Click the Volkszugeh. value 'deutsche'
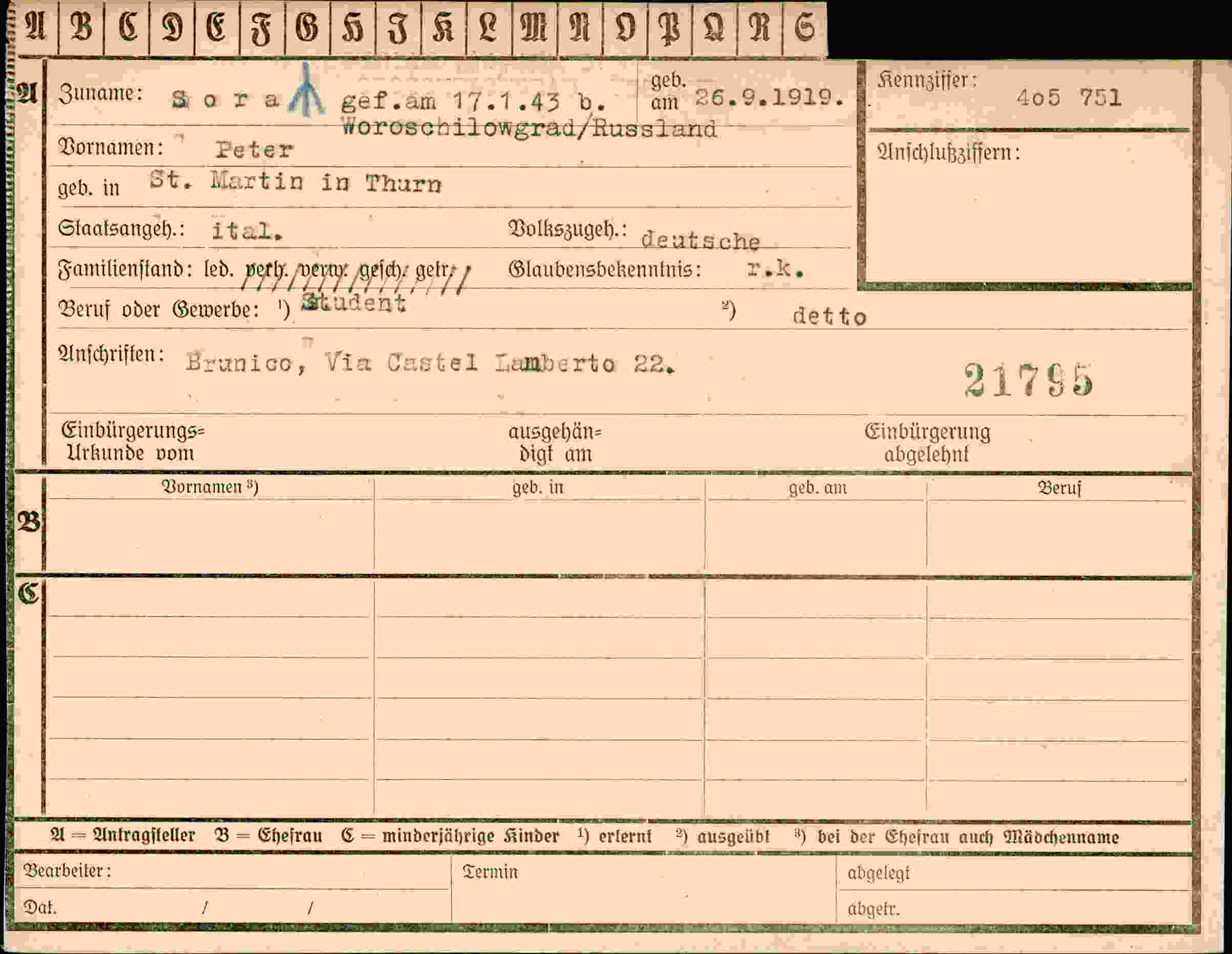 (x=700, y=241)
